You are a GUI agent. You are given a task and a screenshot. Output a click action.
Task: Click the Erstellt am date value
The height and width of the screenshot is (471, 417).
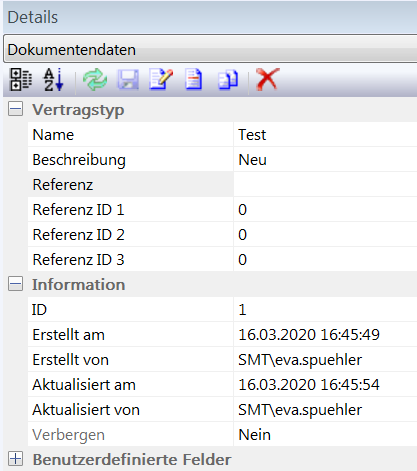309,334
